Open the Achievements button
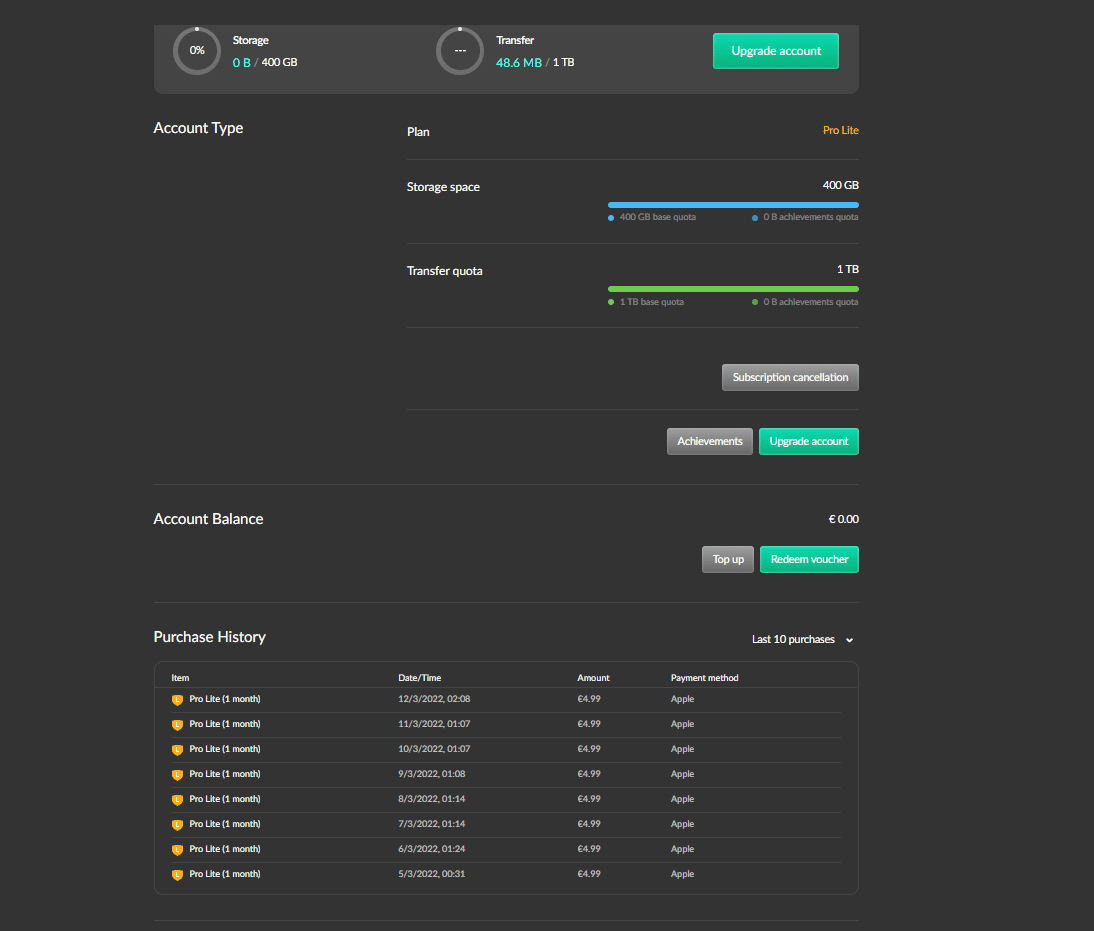Screen dimensions: 1094x931 pyautogui.click(x=710, y=442)
